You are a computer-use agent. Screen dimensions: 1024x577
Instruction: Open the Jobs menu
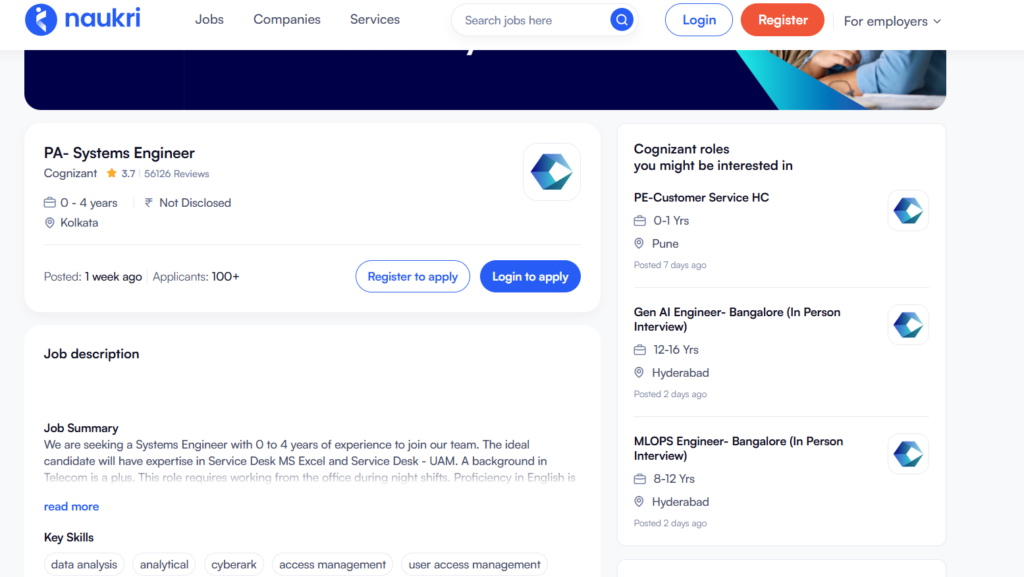[x=209, y=20]
